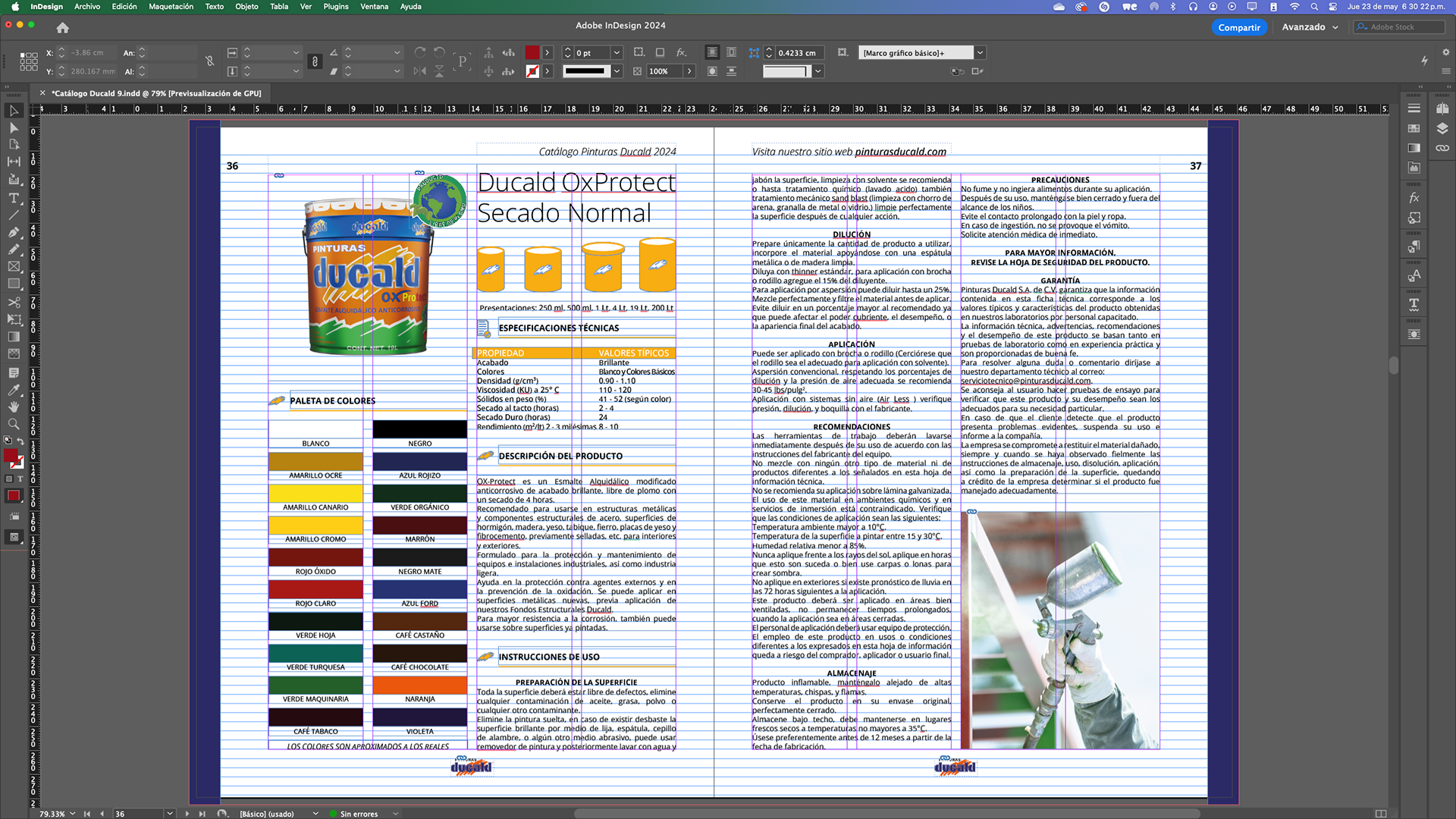Select the Rectangle tool
Screen dimensions: 1456x819
(x=14, y=284)
